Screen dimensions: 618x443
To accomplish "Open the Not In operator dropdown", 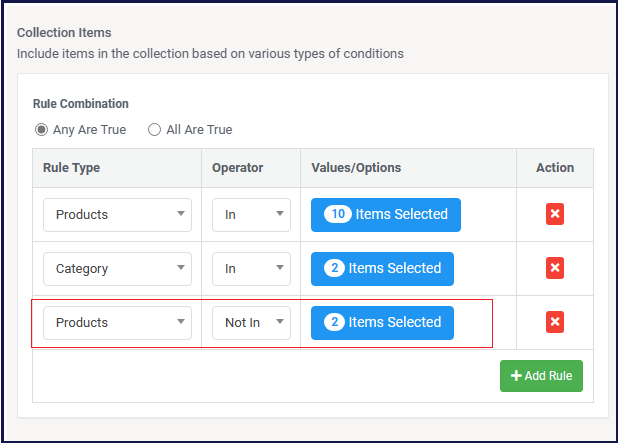I will pyautogui.click(x=251, y=323).
